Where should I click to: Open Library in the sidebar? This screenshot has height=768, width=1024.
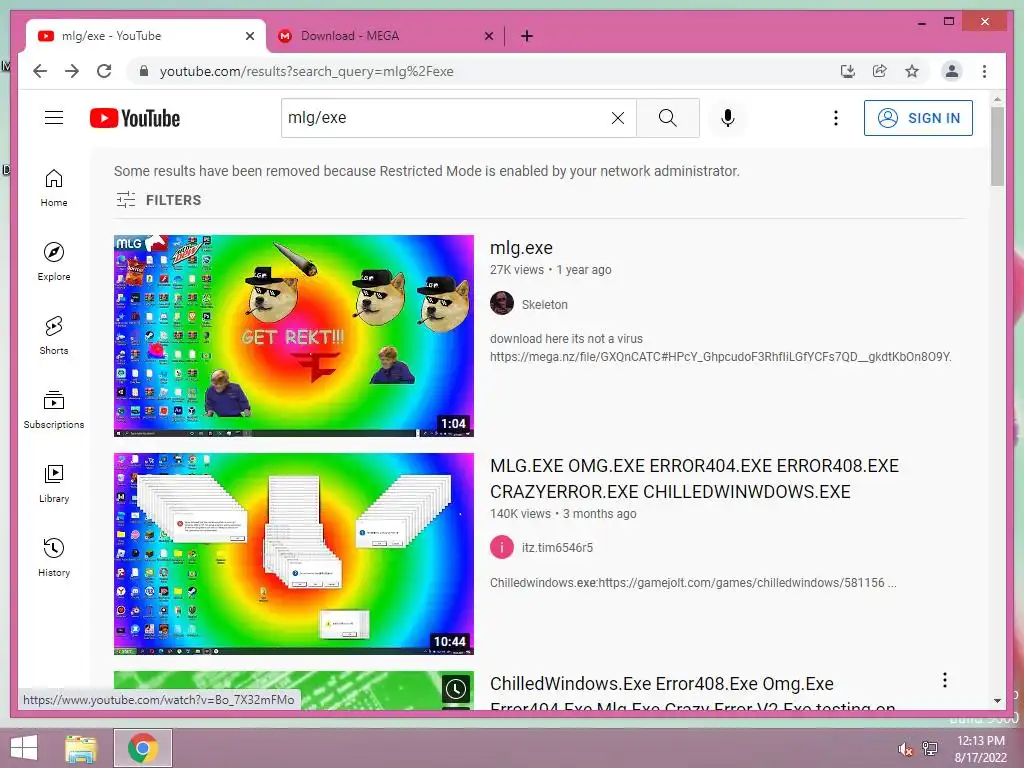(54, 483)
